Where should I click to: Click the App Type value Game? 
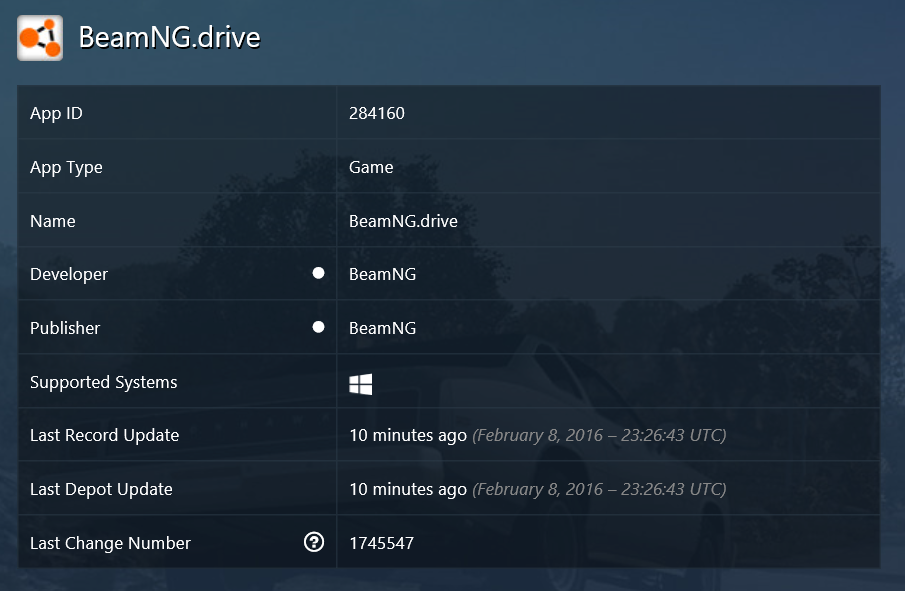click(x=371, y=167)
